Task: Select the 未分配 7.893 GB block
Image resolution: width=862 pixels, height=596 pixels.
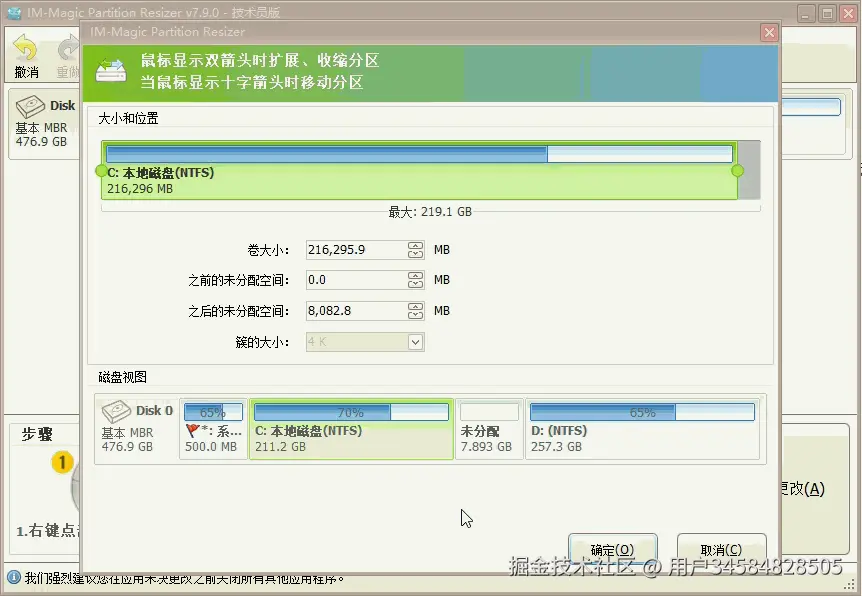Action: [x=489, y=429]
